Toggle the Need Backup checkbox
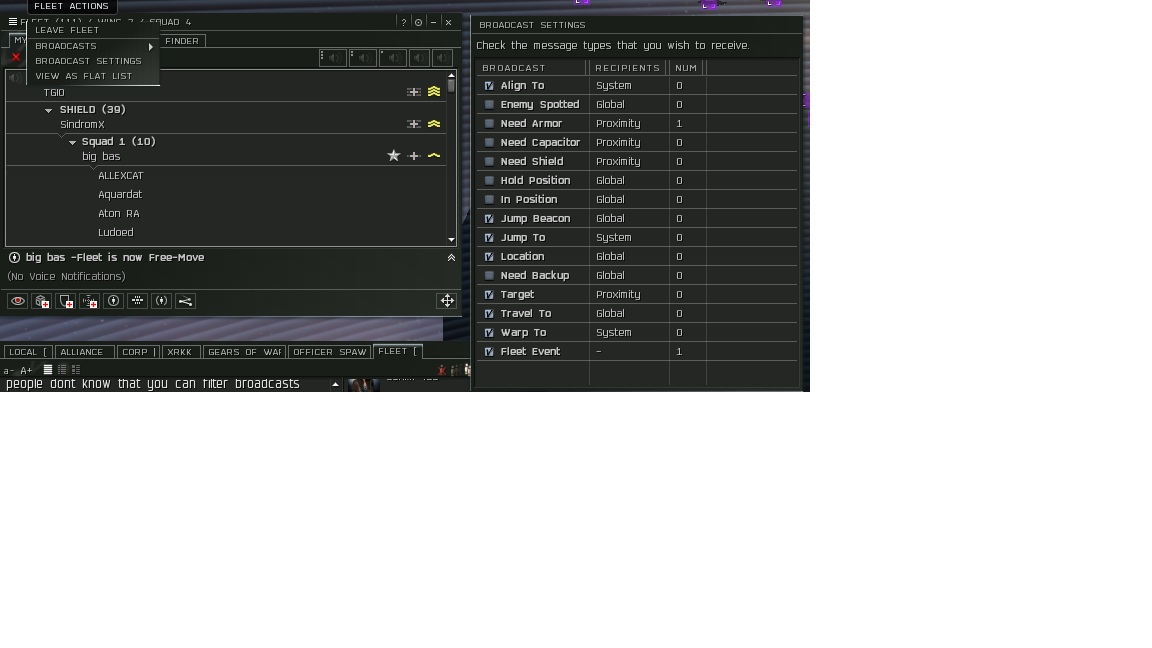This screenshot has height=648, width=1152. pyautogui.click(x=489, y=276)
